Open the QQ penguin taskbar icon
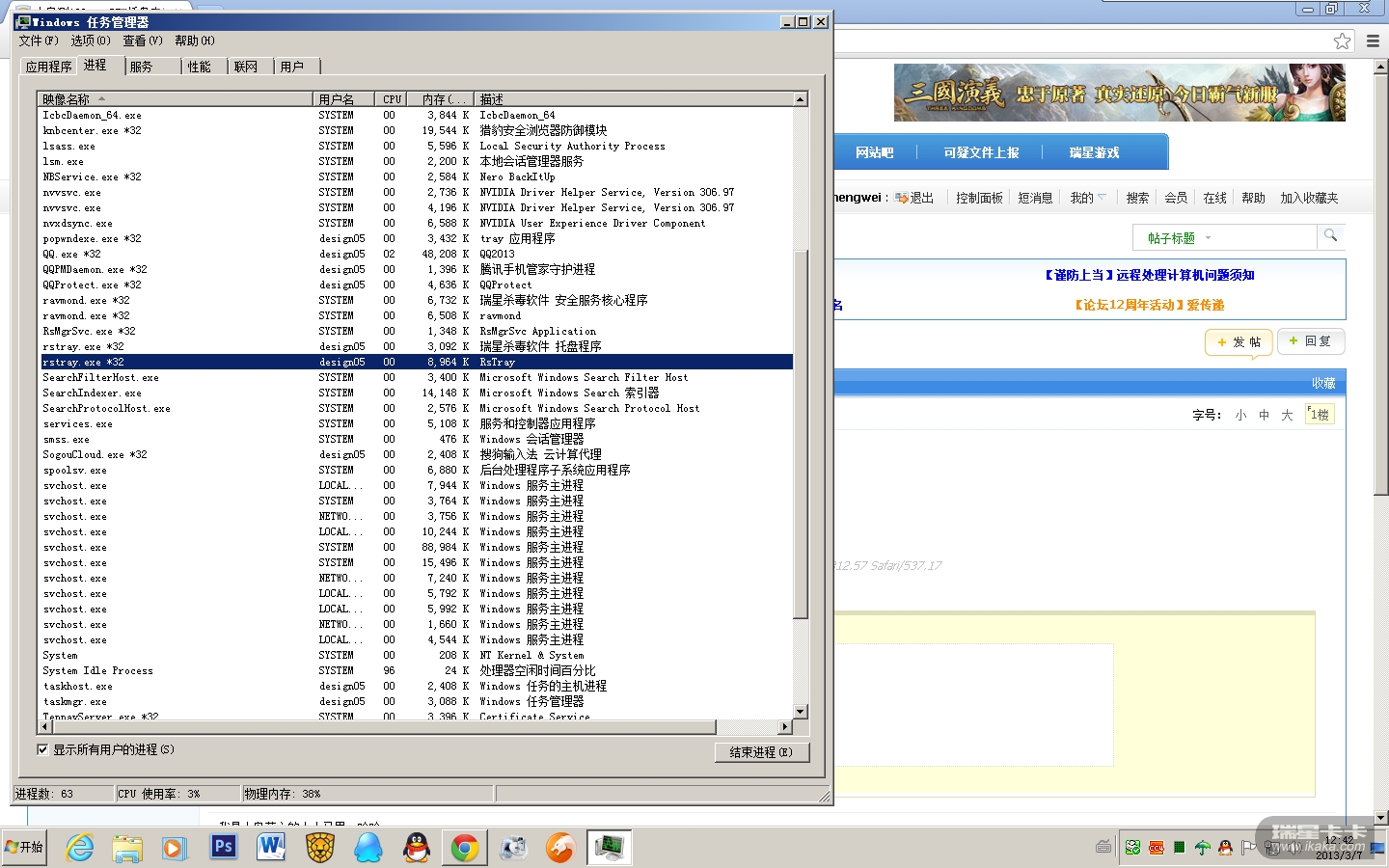This screenshot has width=1389, height=868. tap(417, 848)
